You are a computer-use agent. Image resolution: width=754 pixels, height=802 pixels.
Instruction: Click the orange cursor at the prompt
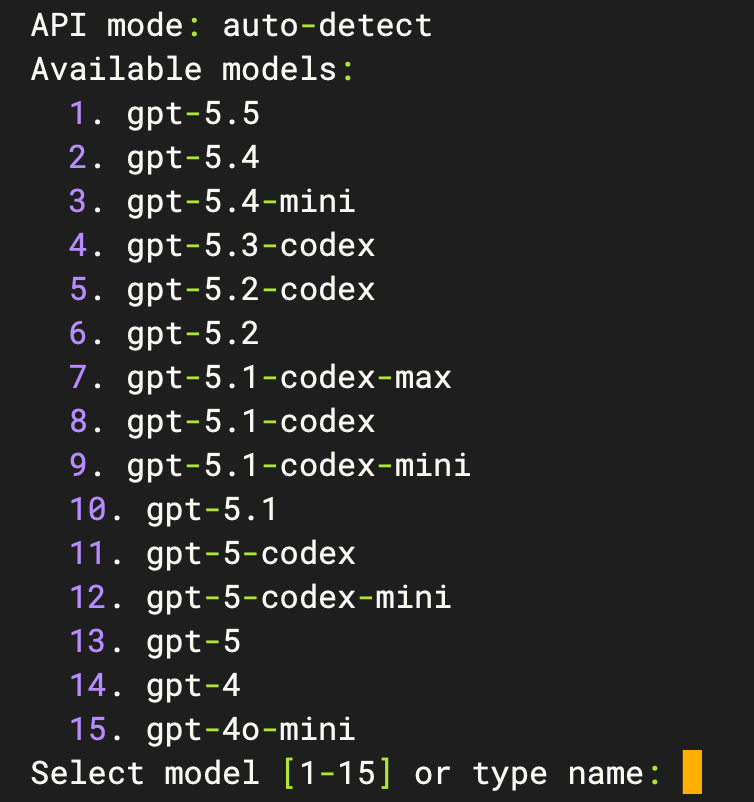point(692,772)
